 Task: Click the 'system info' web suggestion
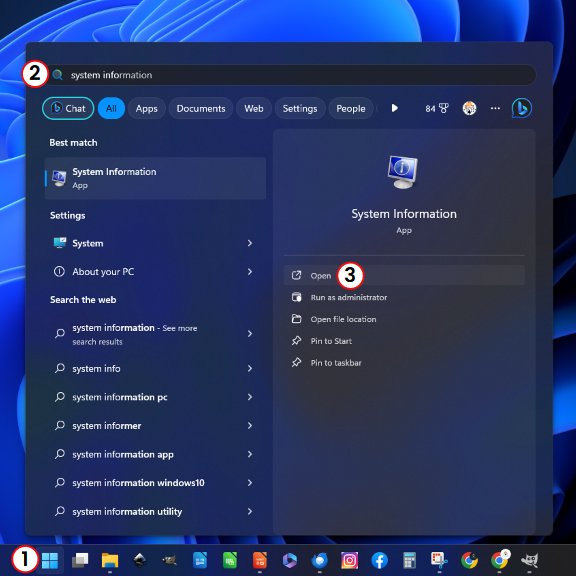point(155,368)
